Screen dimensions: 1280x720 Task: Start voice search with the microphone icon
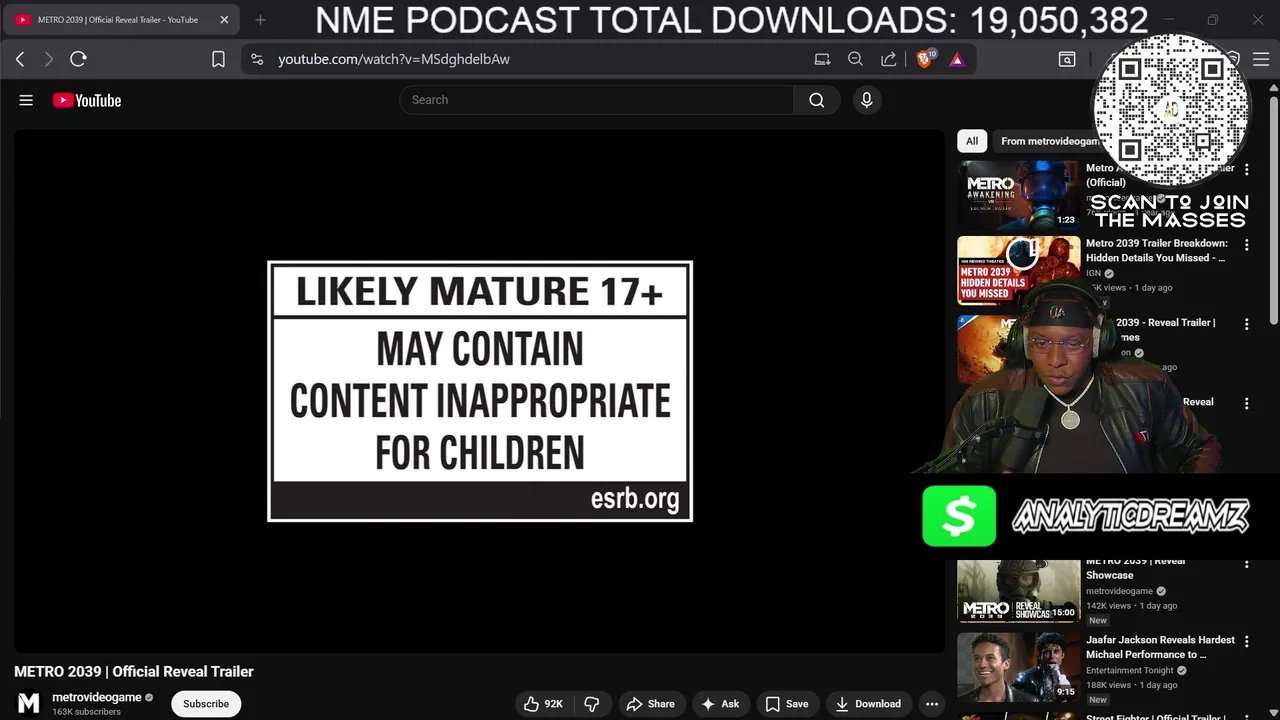(867, 100)
